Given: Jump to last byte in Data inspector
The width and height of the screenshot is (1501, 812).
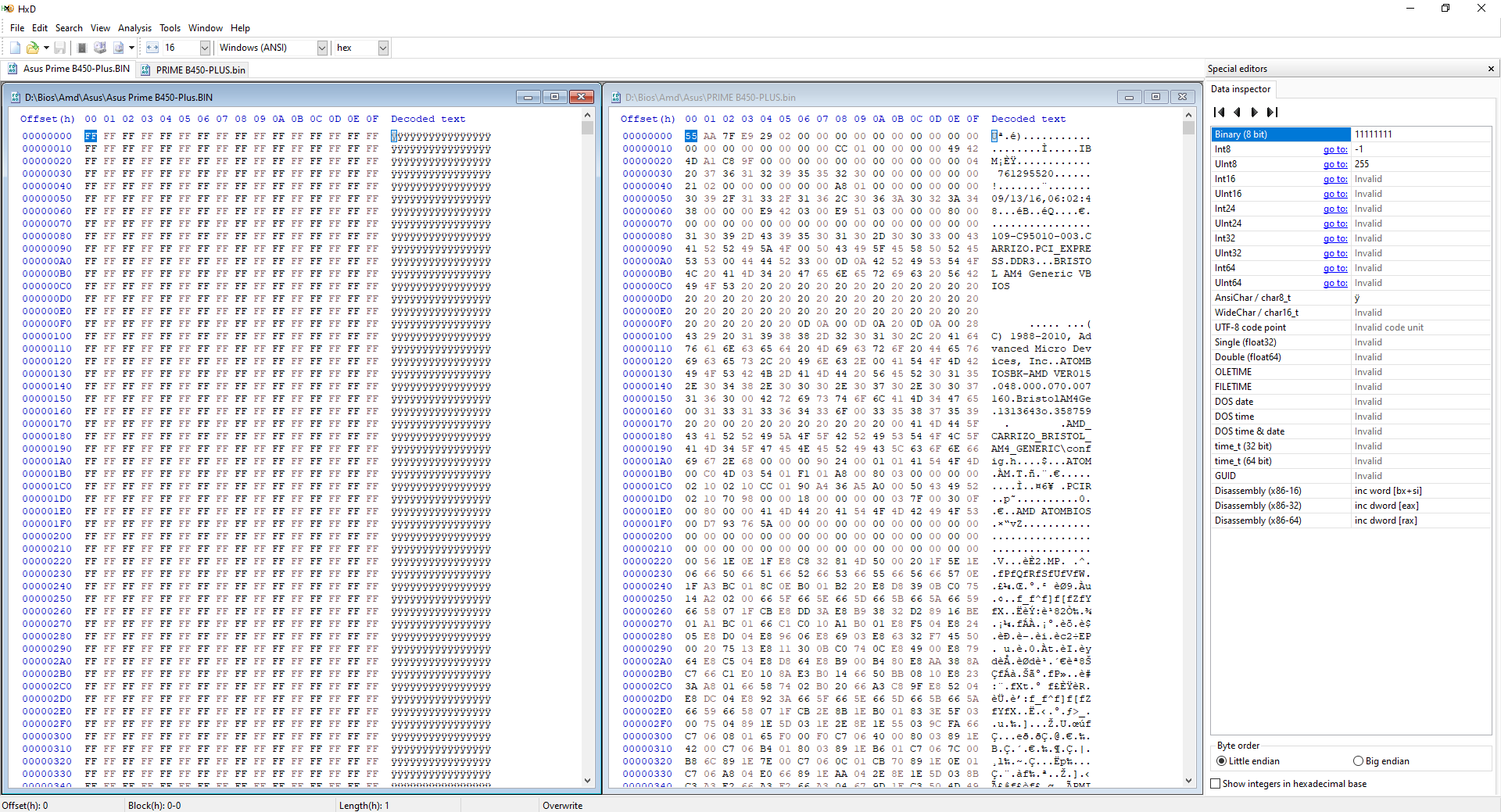Looking at the screenshot, I should pyautogui.click(x=1272, y=112).
